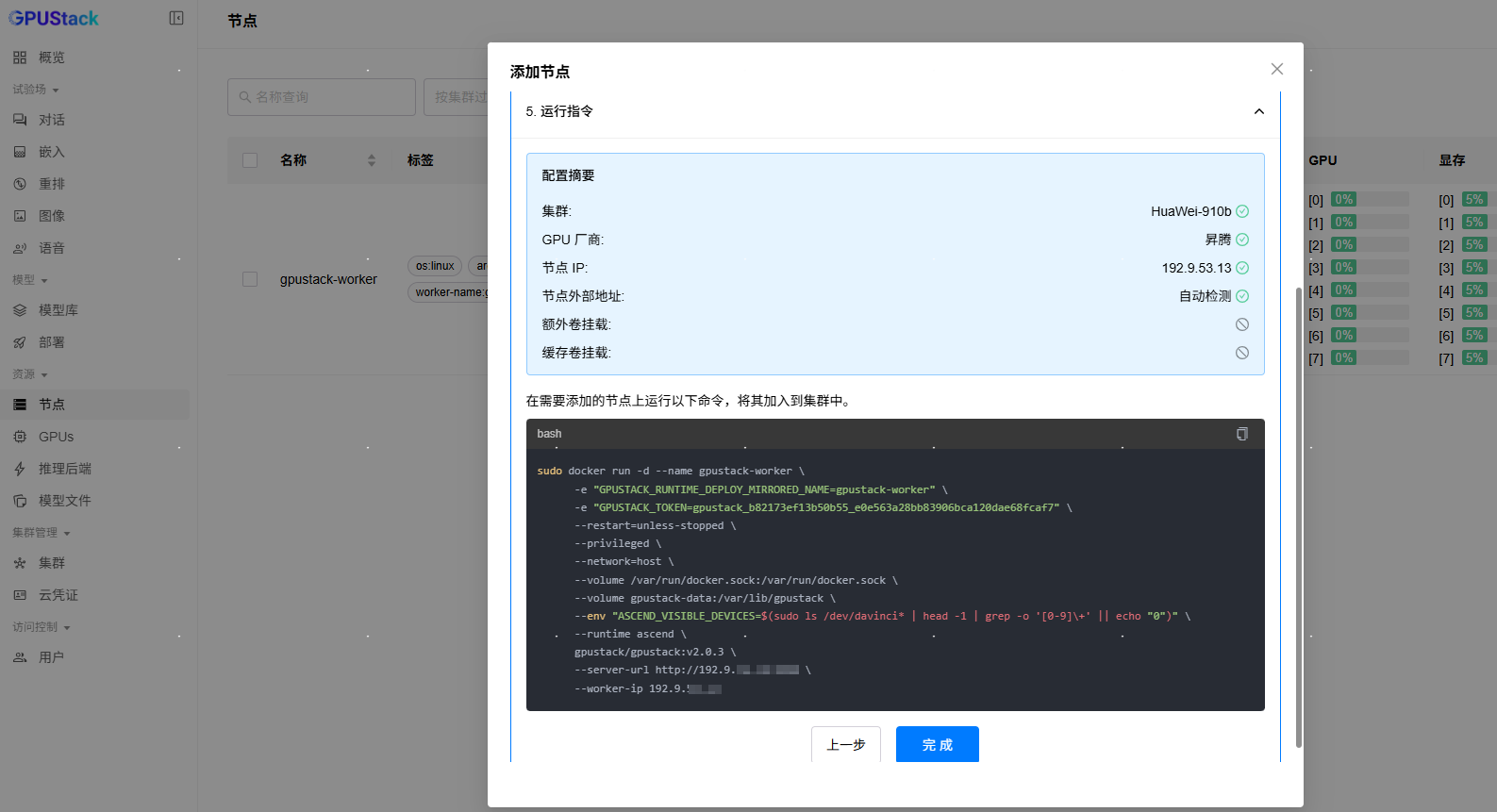
Task: Tick the select-all checkbox in table header
Action: click(250, 160)
